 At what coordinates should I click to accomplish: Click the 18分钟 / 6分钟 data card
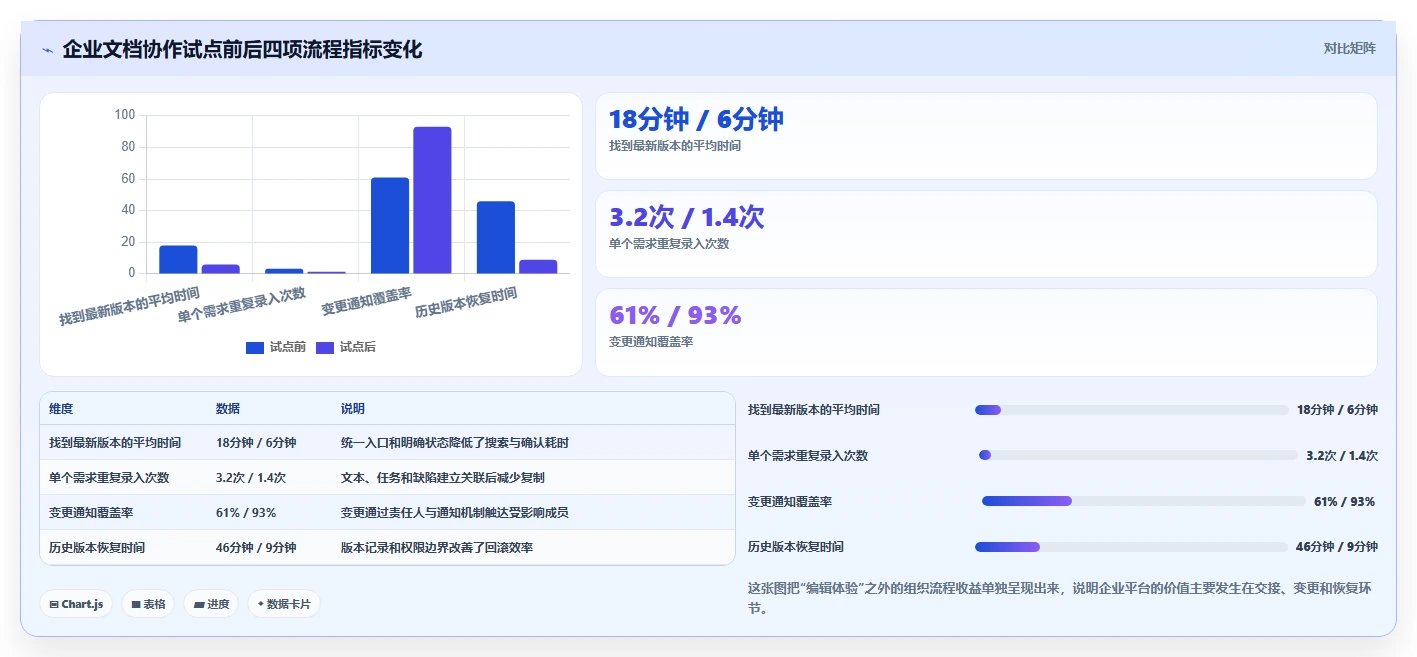point(986,136)
